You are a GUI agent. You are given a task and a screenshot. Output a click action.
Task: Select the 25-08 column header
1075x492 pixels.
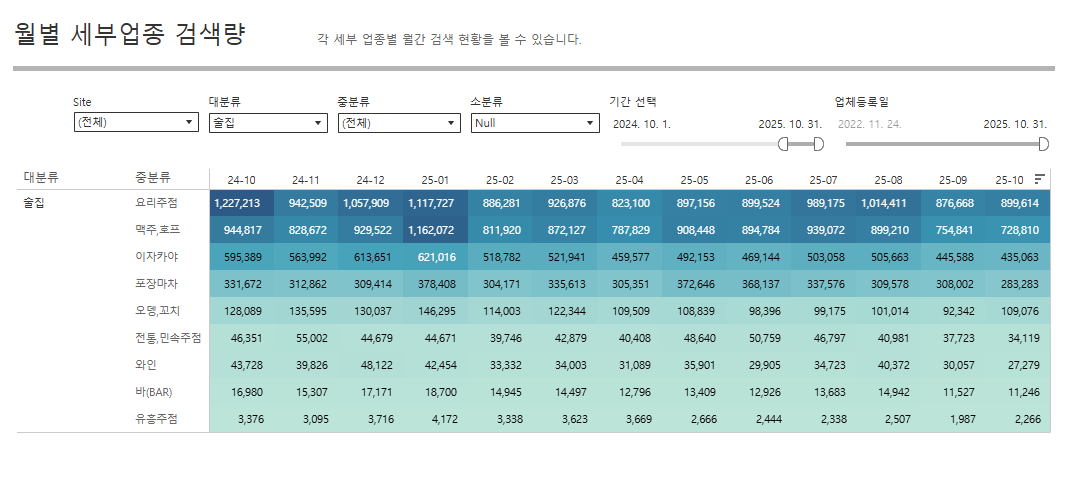[888, 180]
